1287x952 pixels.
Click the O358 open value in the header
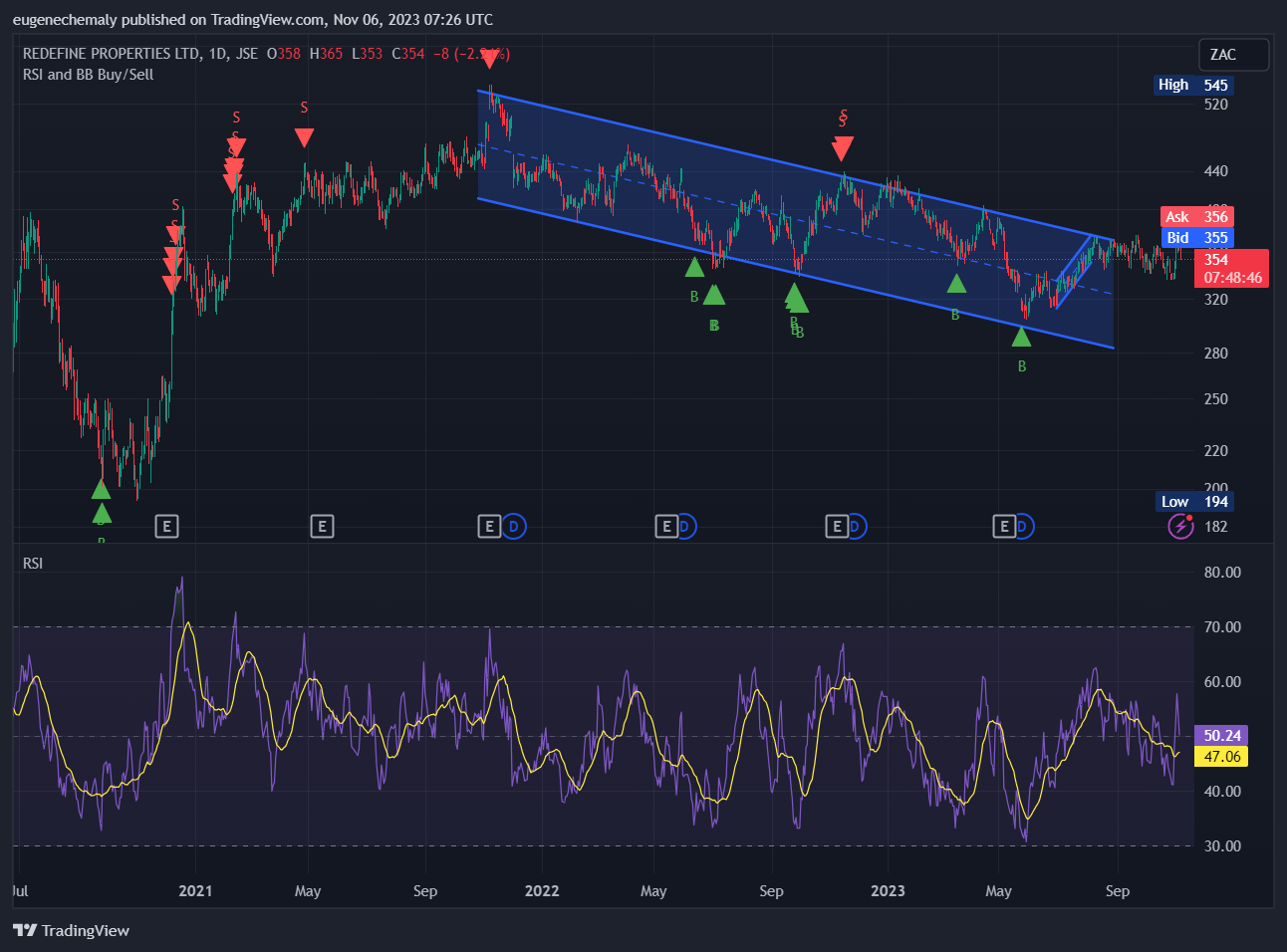(283, 54)
